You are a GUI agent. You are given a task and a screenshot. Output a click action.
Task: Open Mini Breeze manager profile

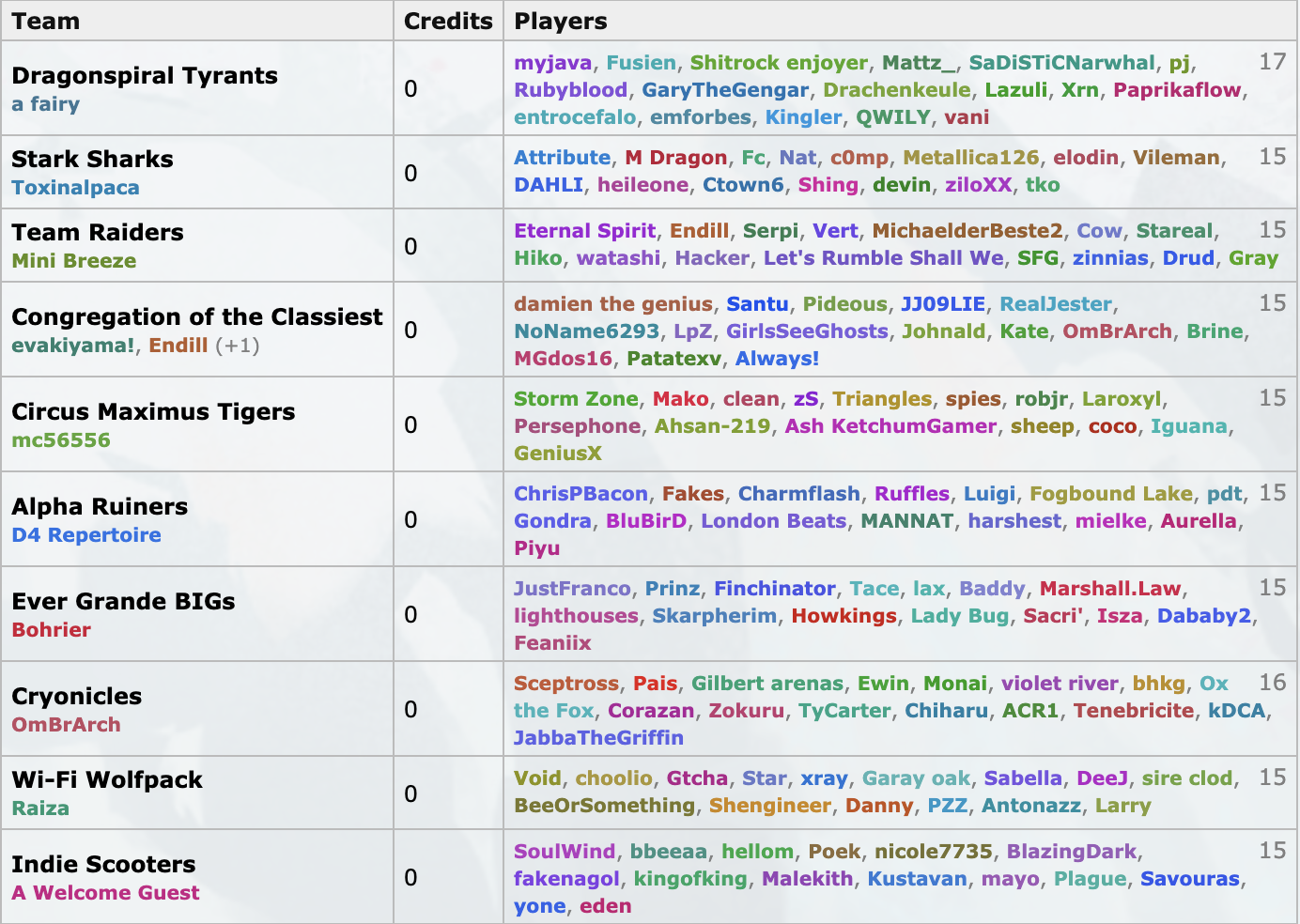[x=73, y=261]
